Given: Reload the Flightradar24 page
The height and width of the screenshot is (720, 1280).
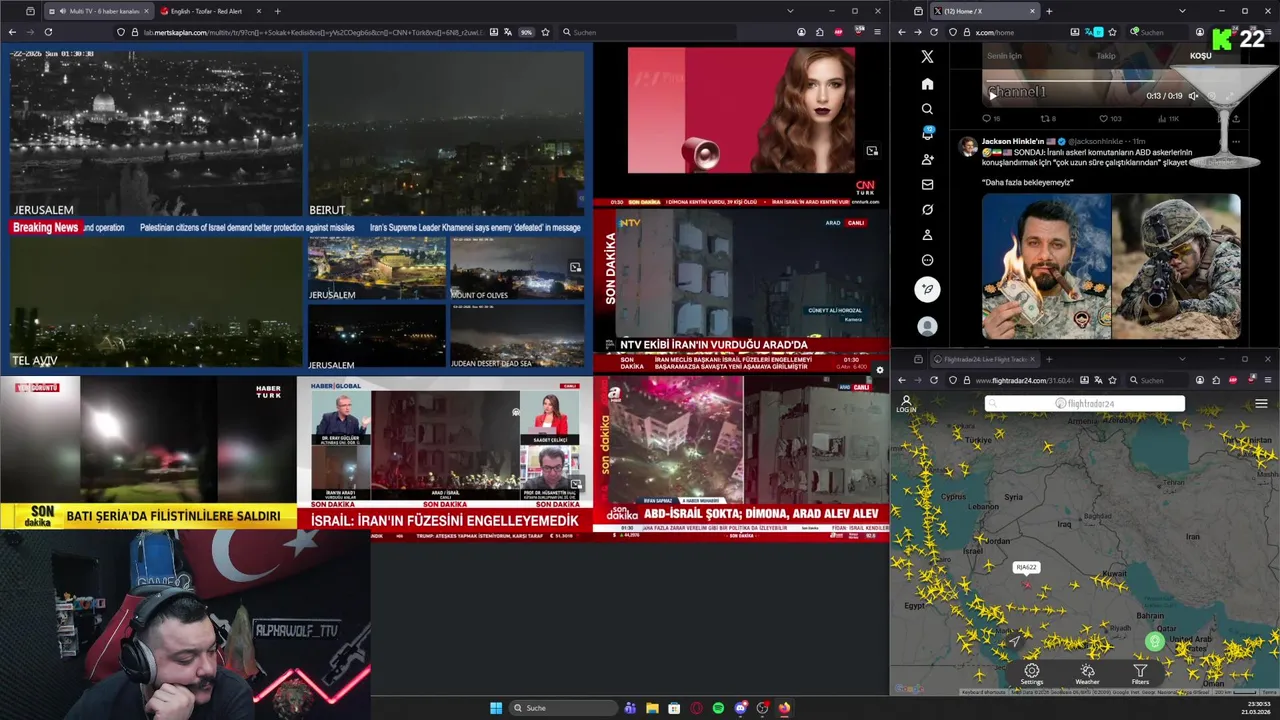Looking at the screenshot, I should point(934,380).
